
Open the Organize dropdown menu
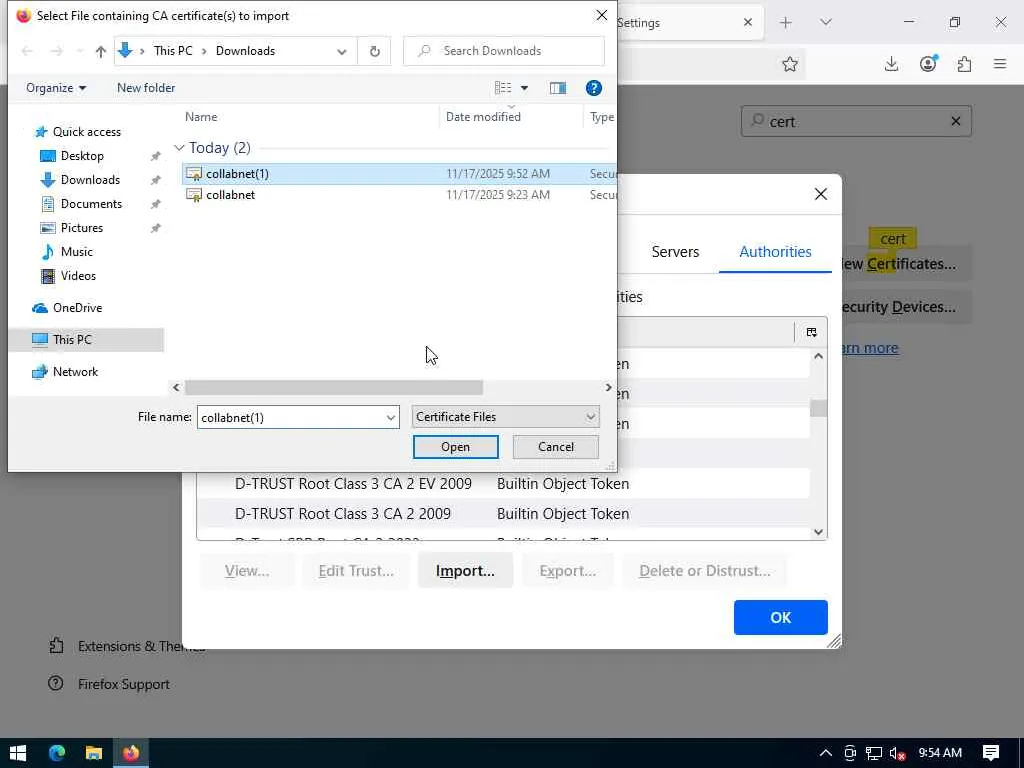pyautogui.click(x=56, y=88)
